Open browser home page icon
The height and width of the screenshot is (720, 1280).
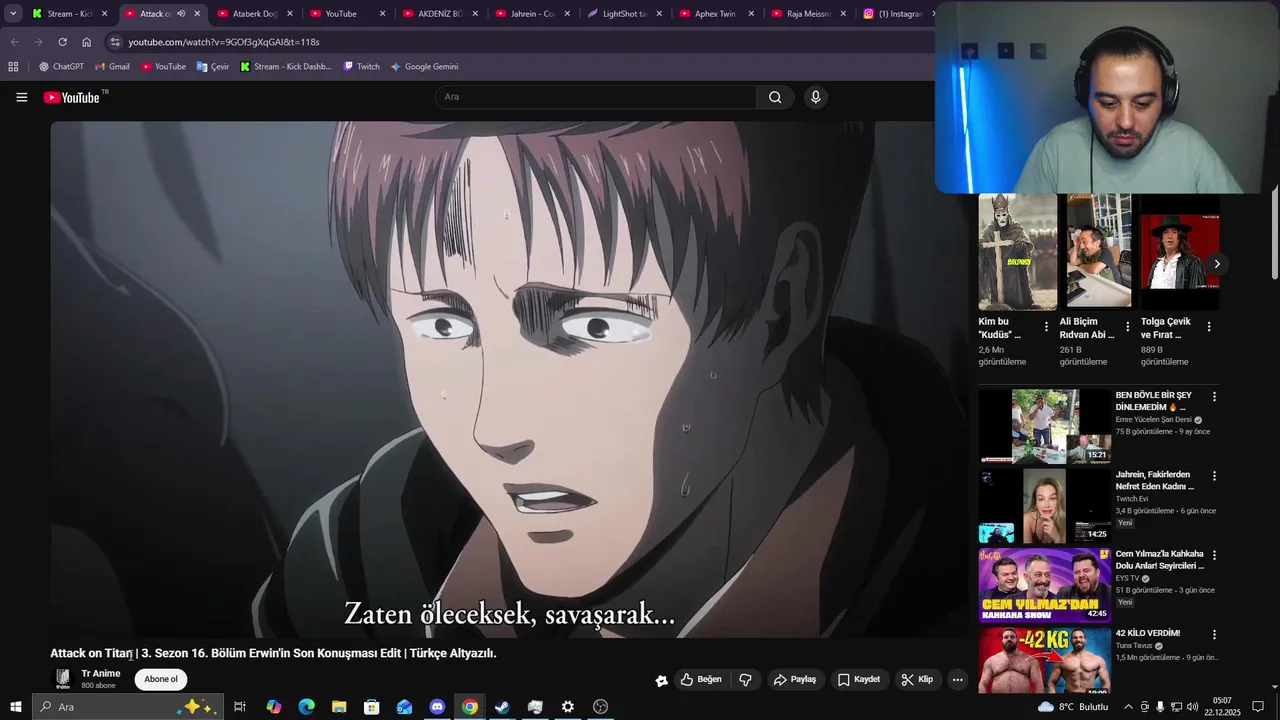point(87,42)
